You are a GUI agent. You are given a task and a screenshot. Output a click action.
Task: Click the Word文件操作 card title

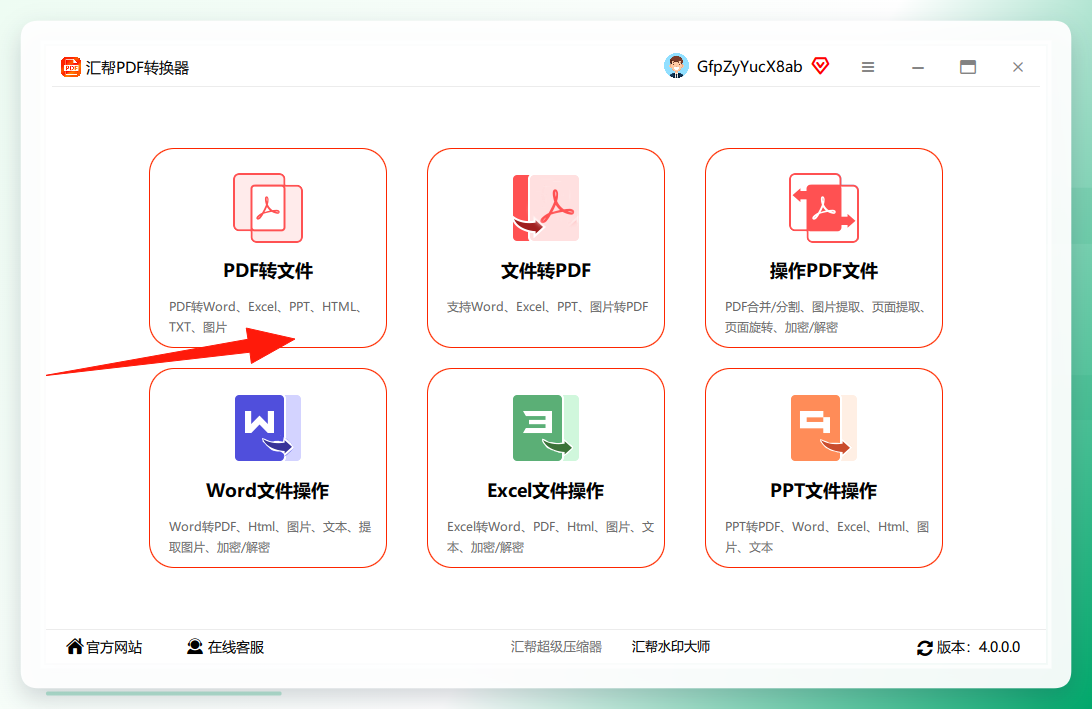268,490
